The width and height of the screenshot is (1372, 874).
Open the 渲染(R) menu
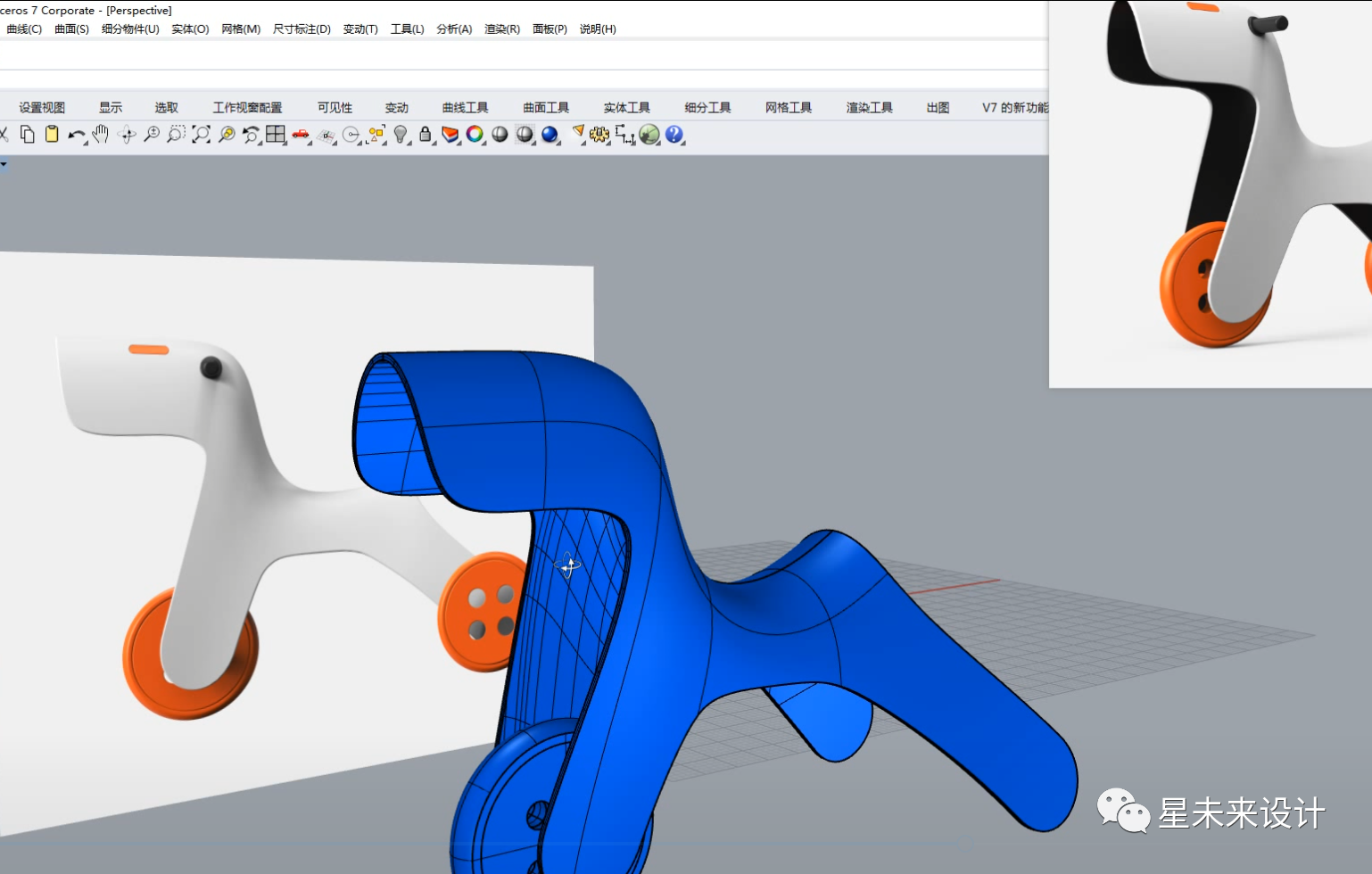(x=502, y=29)
